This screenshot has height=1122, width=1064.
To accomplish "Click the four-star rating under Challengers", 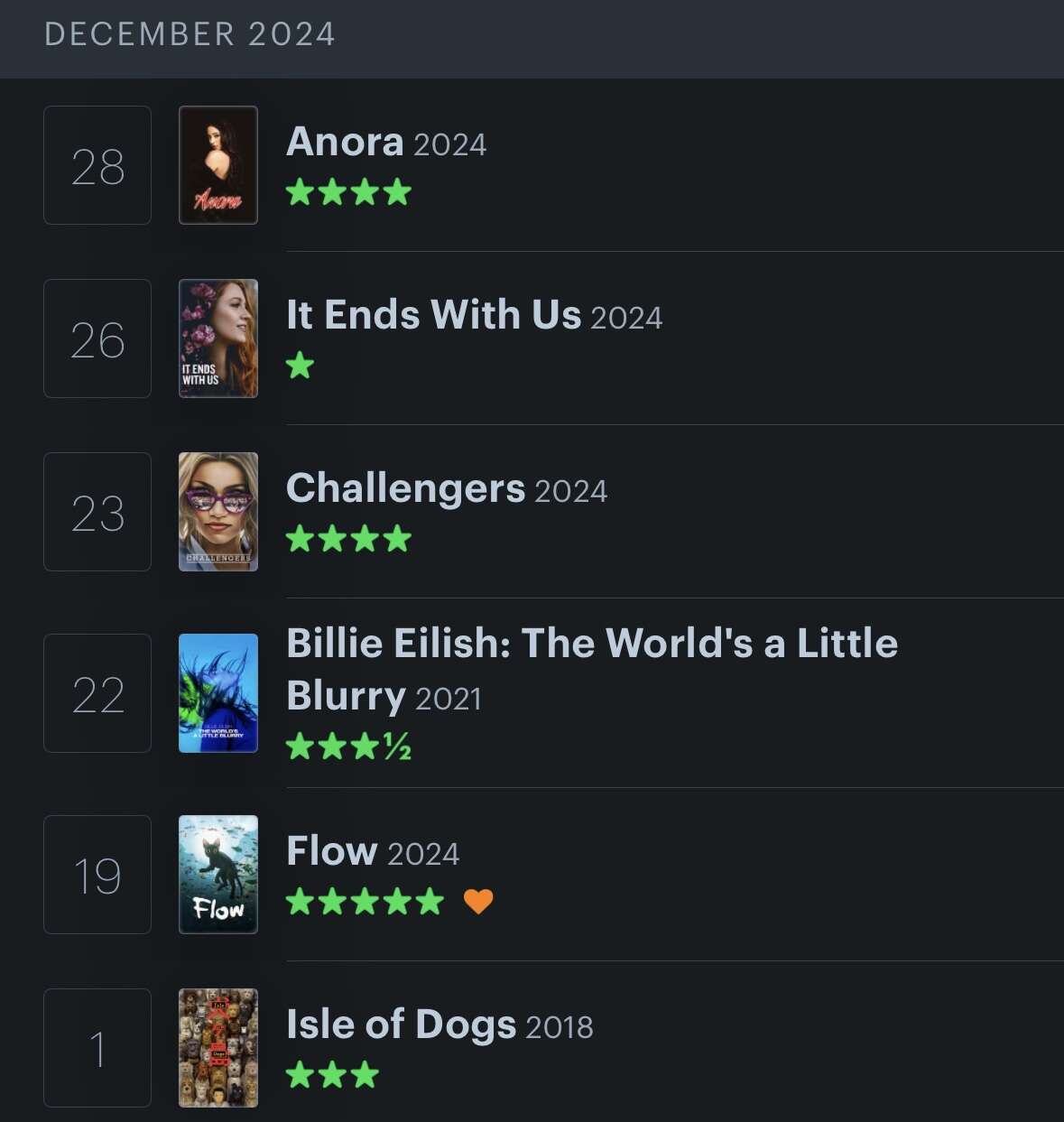I will [x=348, y=539].
